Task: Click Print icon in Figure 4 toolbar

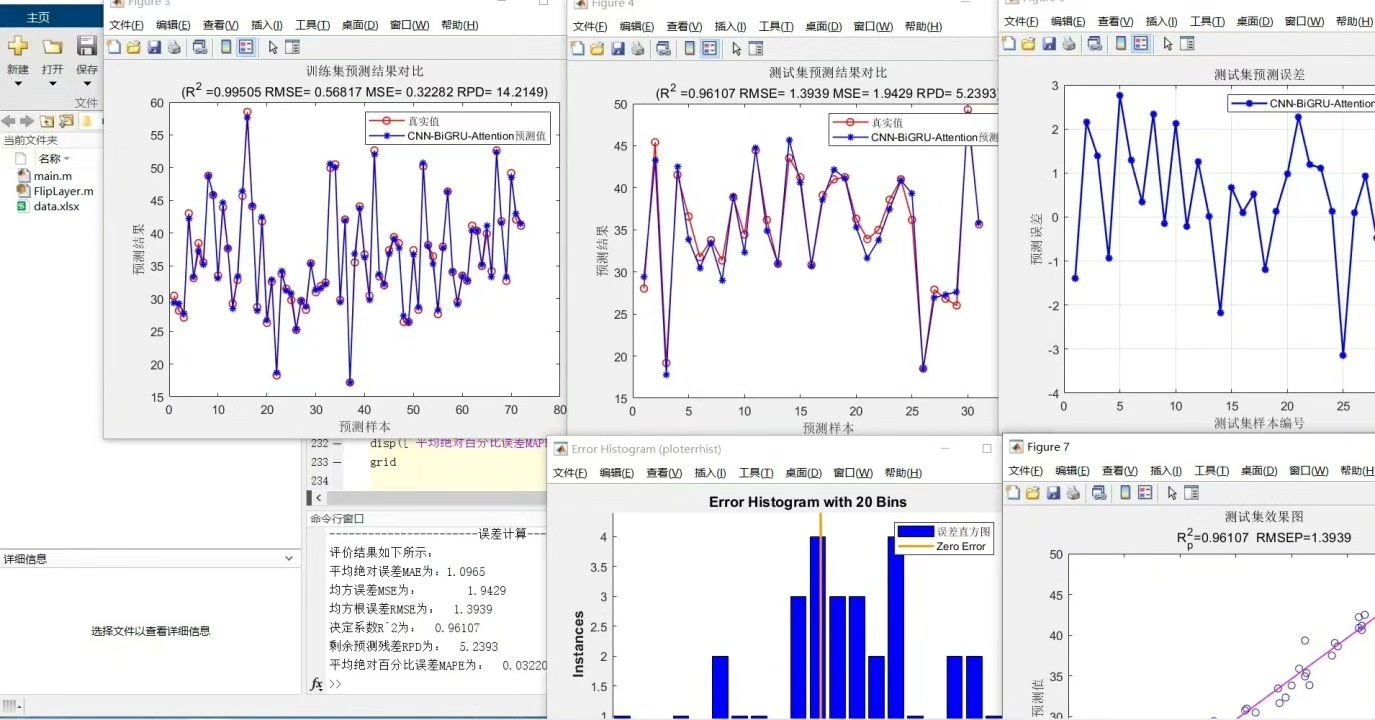Action: 638,48
